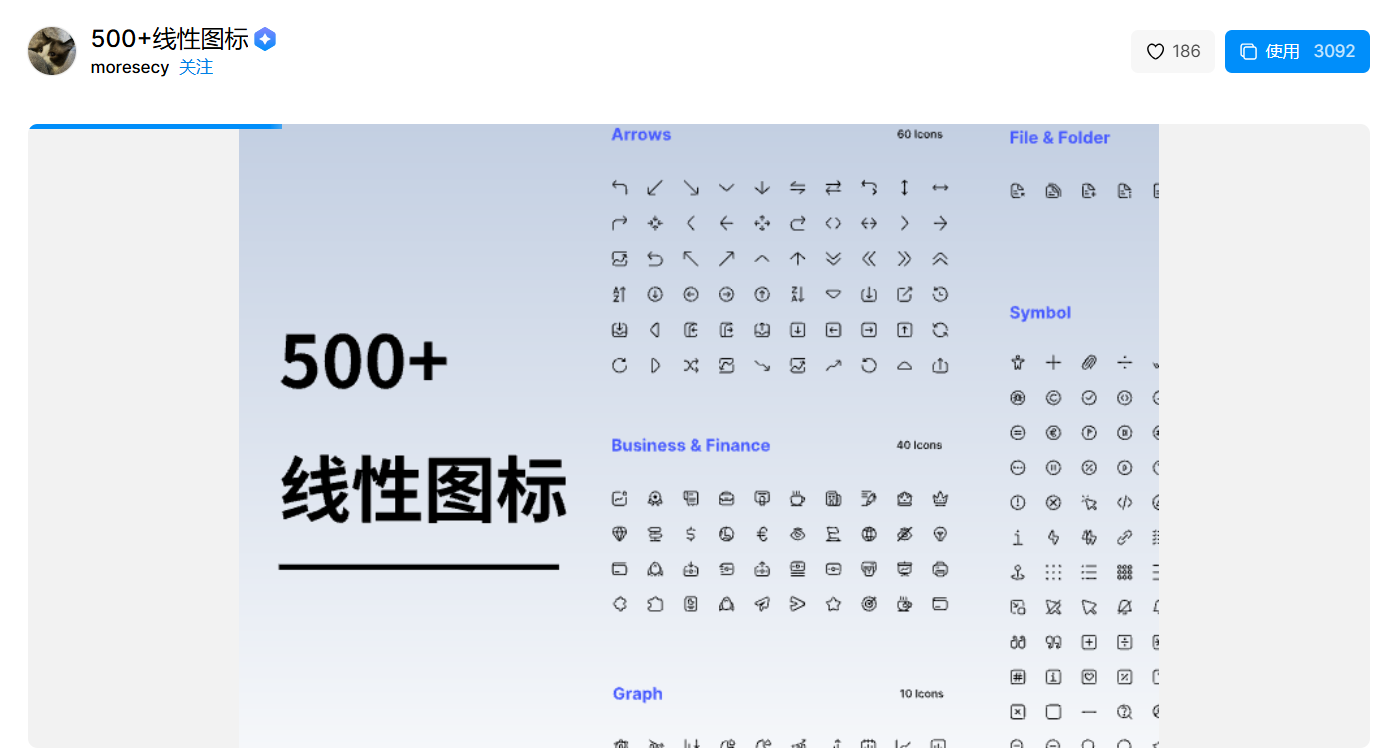The height and width of the screenshot is (749, 1400).
Task: Click the history clock arrow icon
Action: pos(940,294)
